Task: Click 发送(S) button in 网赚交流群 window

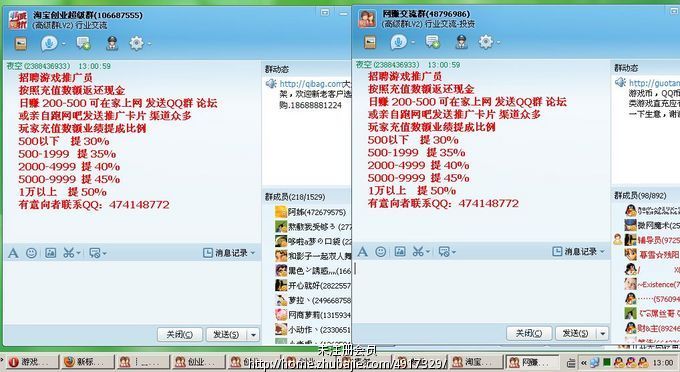Action: [x=575, y=333]
